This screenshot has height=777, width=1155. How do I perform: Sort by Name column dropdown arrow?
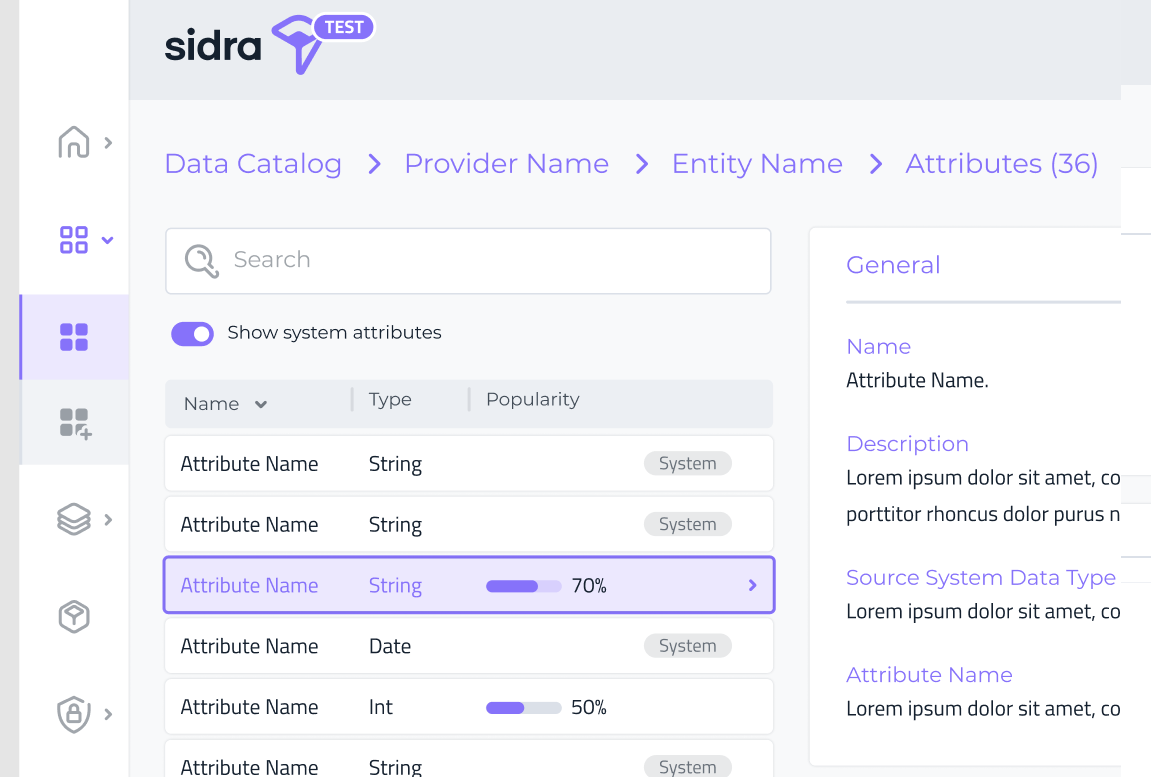coord(261,404)
